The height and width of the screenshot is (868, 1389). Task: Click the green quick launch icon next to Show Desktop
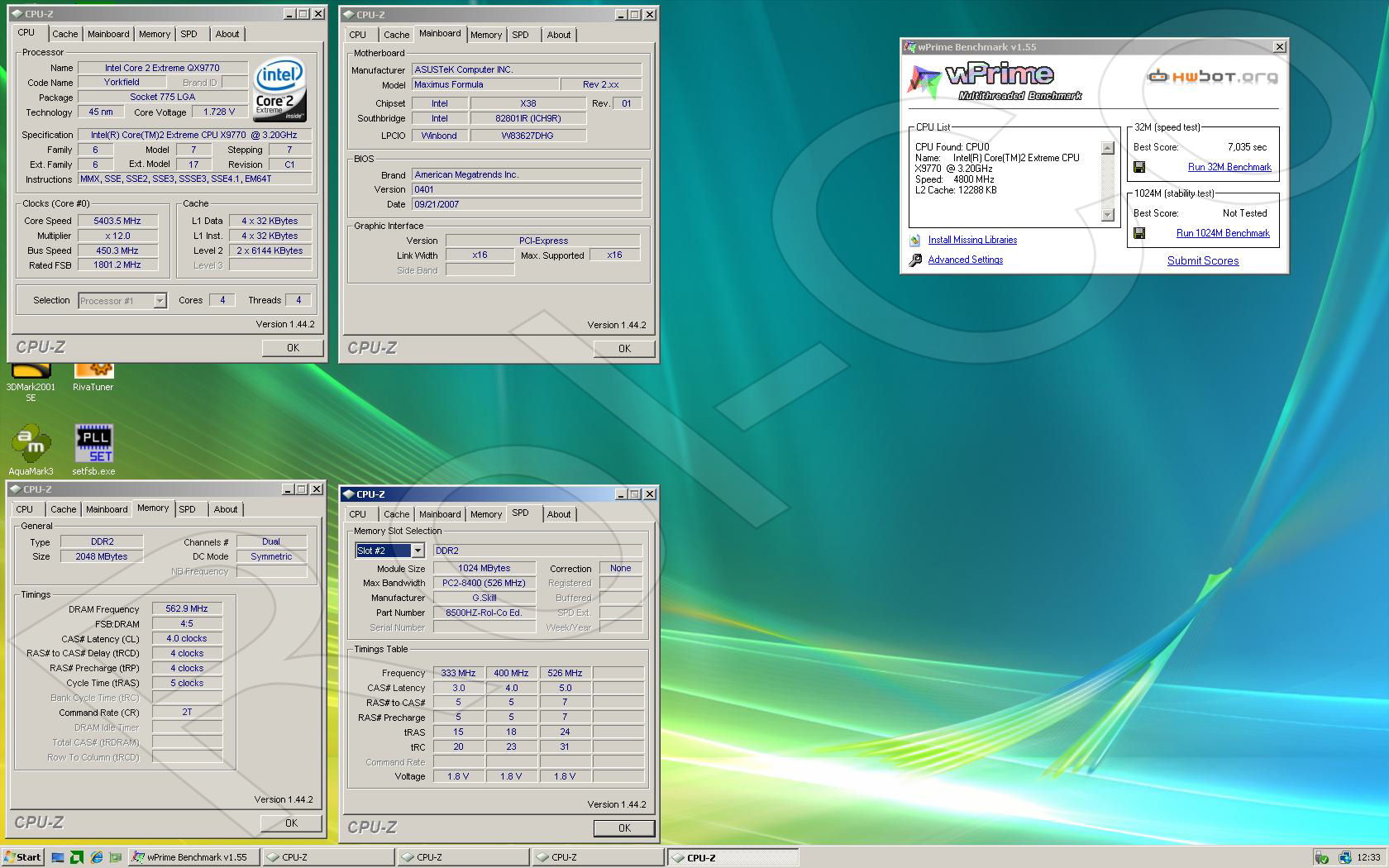pyautogui.click(x=77, y=857)
